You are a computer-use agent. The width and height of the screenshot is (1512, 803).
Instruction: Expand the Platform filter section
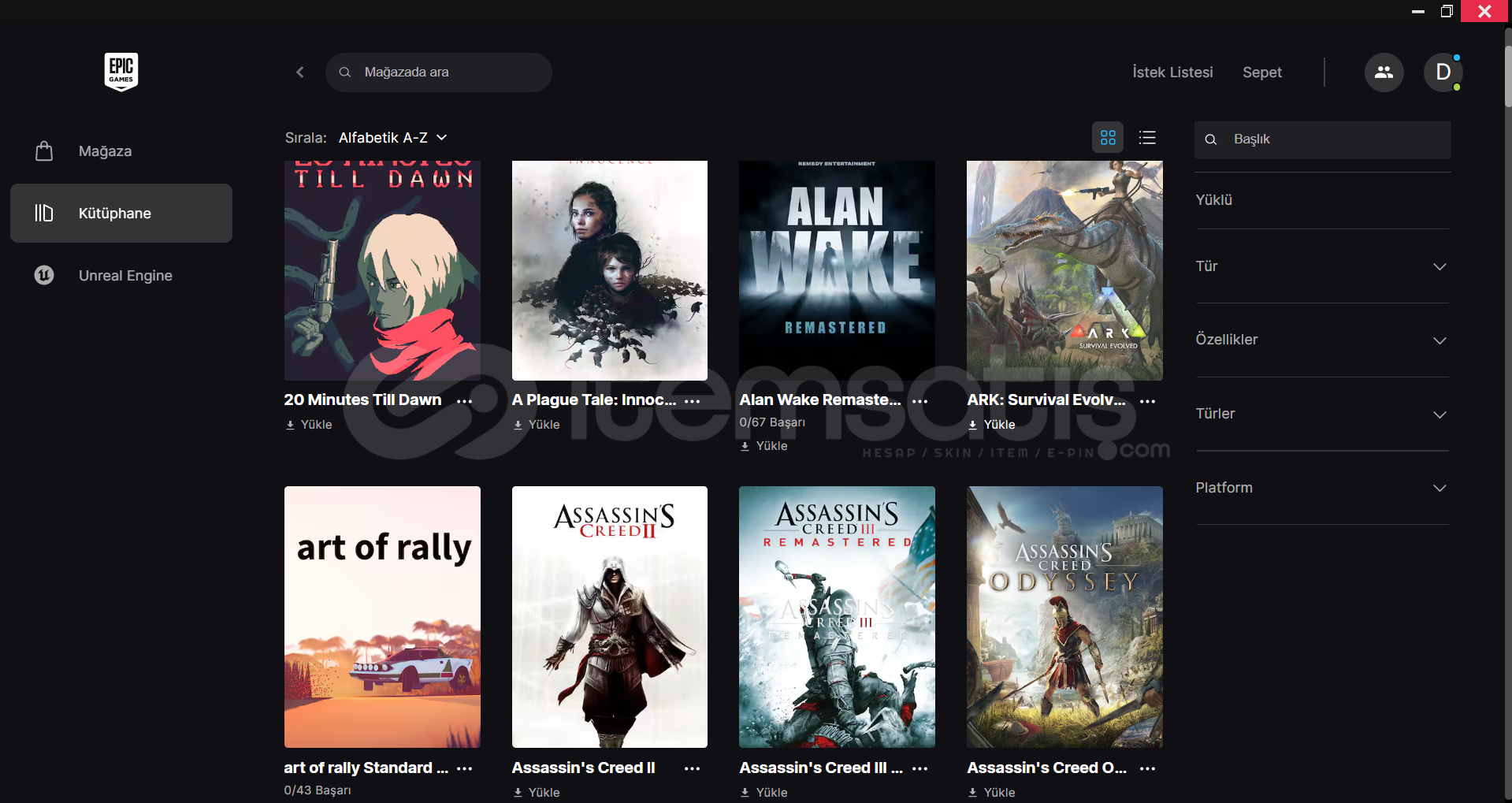pyautogui.click(x=1322, y=488)
